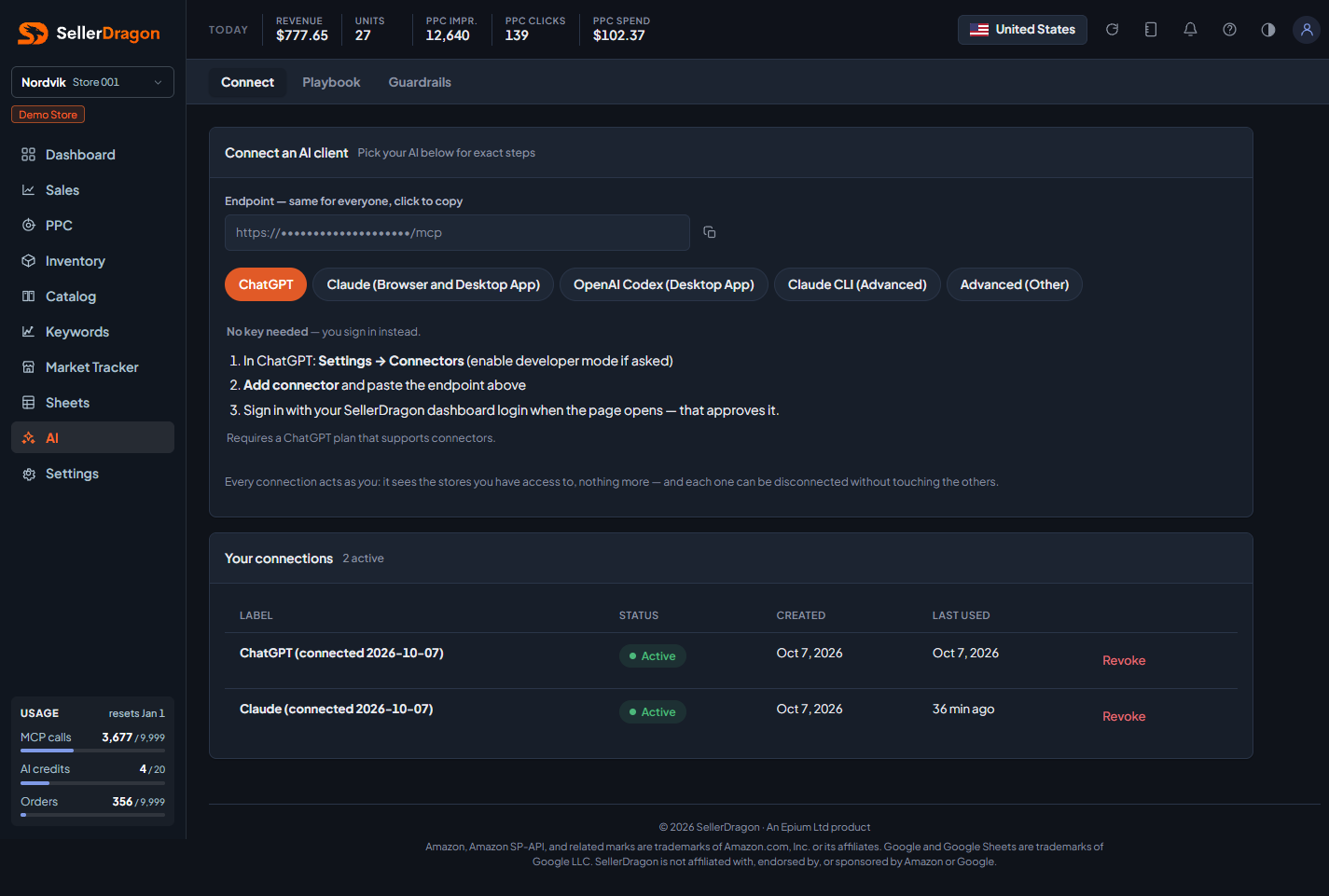
Task: Open the PPC section
Action: [92, 226]
